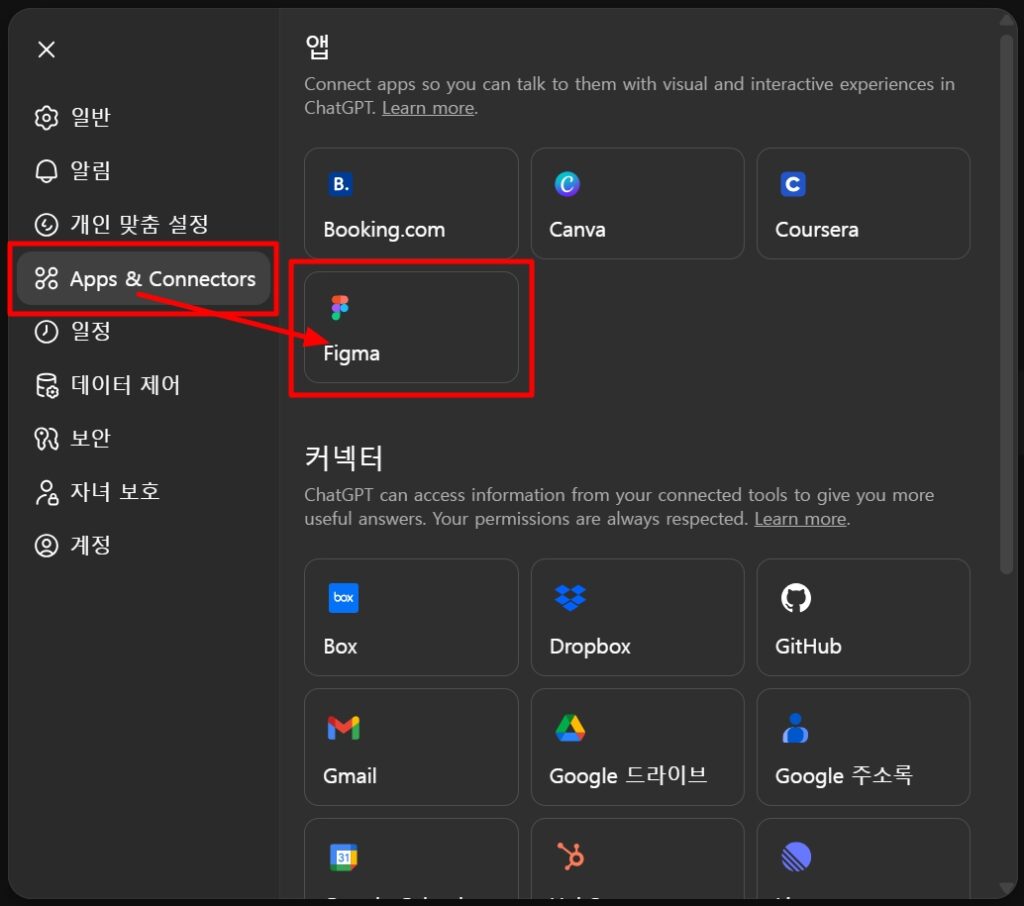Open the Dropbox connector
Image resolution: width=1024 pixels, height=906 pixels.
click(637, 617)
